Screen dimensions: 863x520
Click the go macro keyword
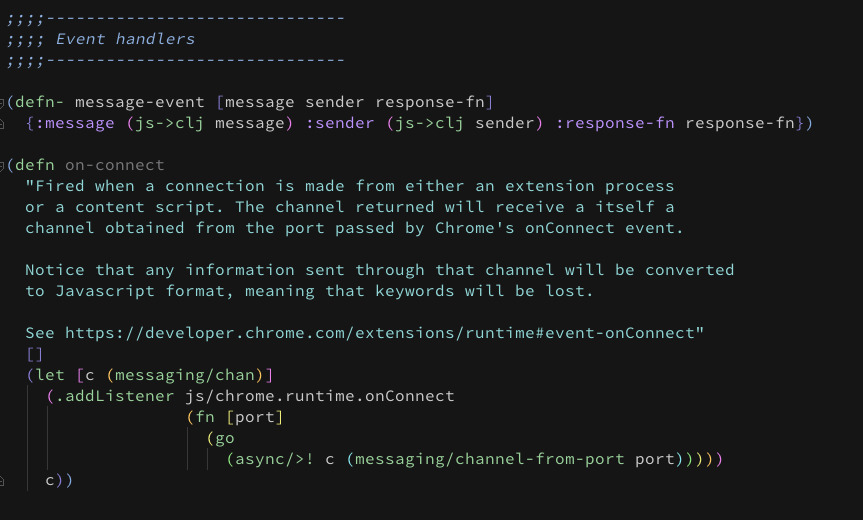pos(225,438)
